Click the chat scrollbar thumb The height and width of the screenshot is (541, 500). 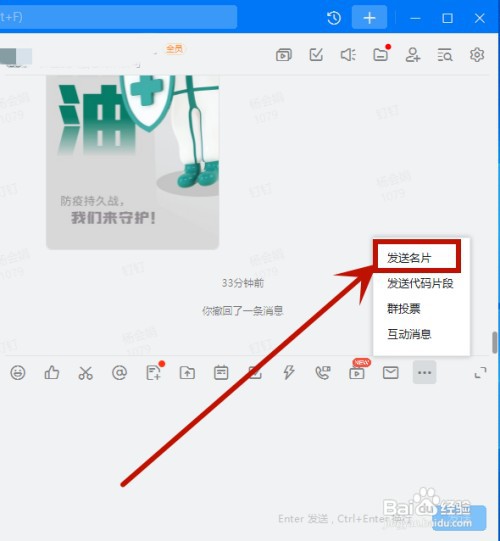point(495,342)
